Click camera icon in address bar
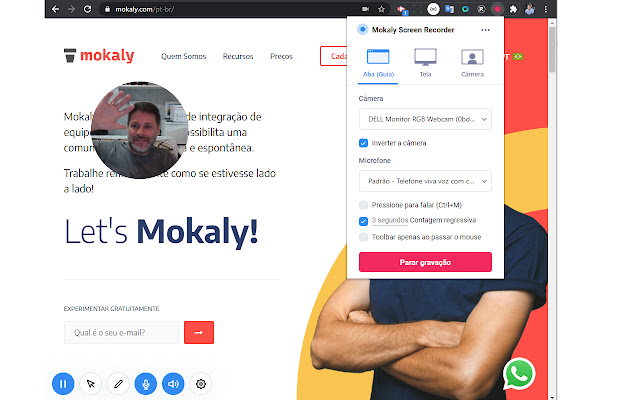Screen dimensions: 640x400 click(x=365, y=9)
